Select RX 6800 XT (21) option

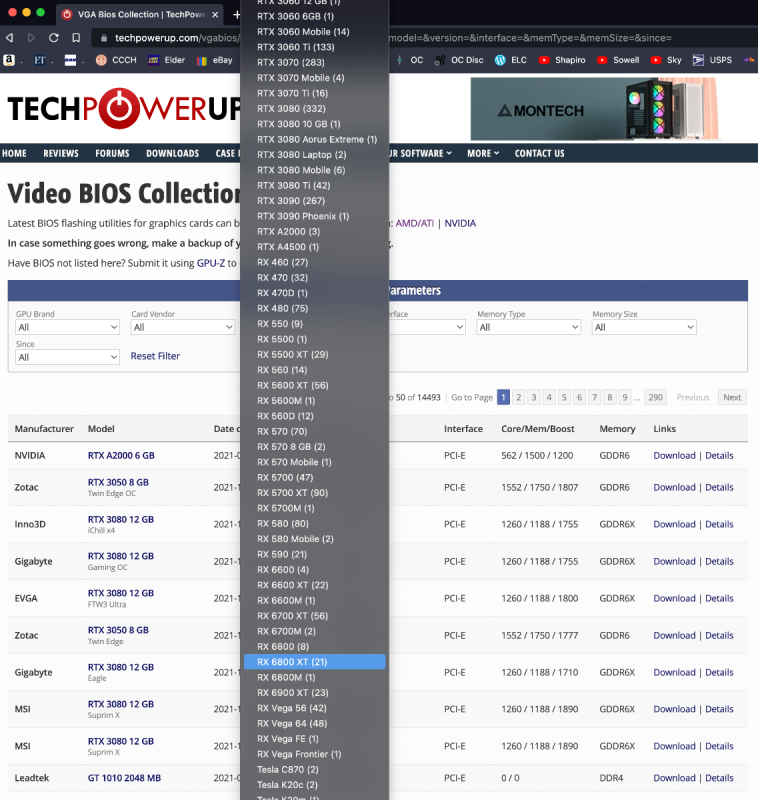315,662
